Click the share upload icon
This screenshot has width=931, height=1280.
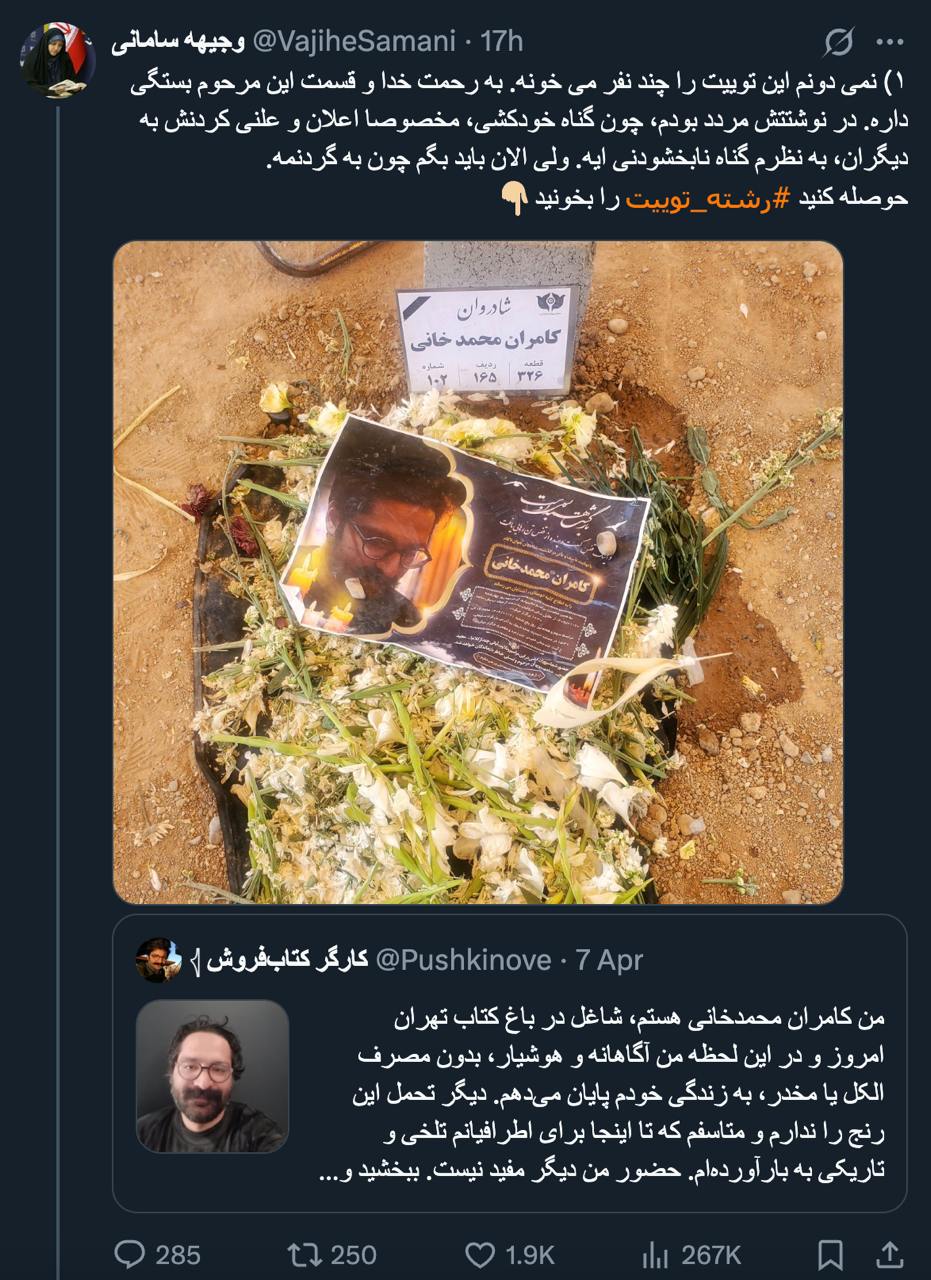(888, 1254)
